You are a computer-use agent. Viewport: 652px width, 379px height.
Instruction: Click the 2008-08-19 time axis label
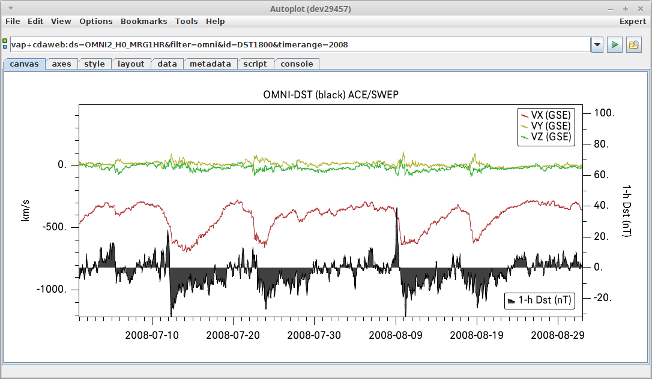(x=477, y=335)
